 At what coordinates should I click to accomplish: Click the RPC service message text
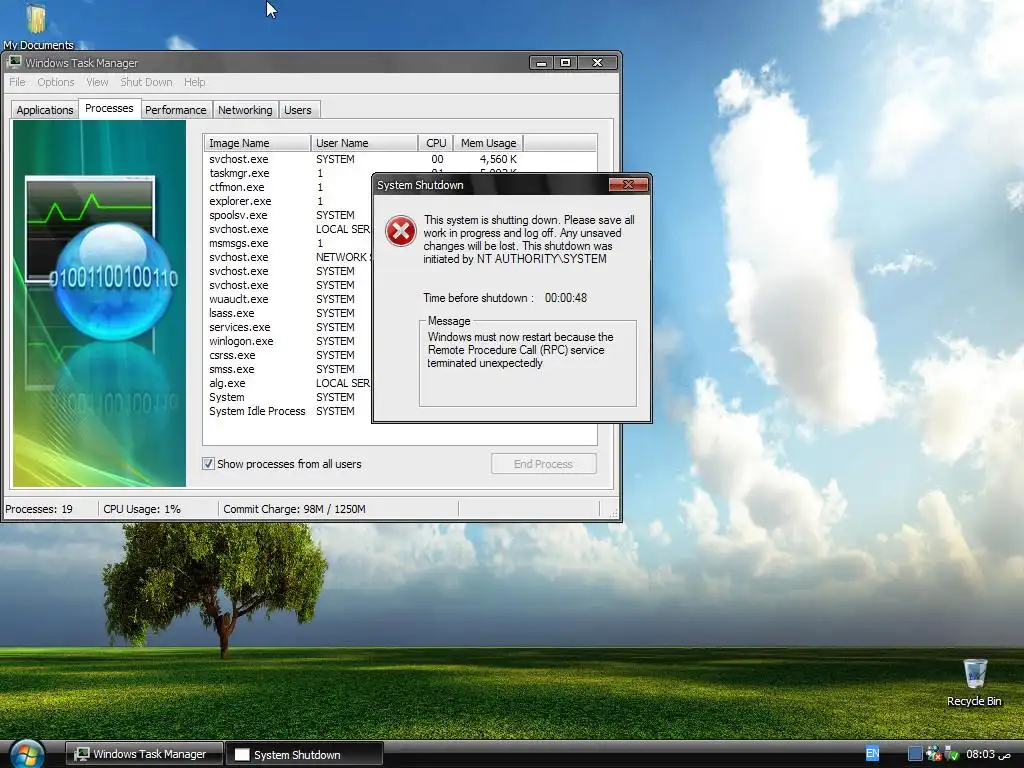tap(520, 350)
